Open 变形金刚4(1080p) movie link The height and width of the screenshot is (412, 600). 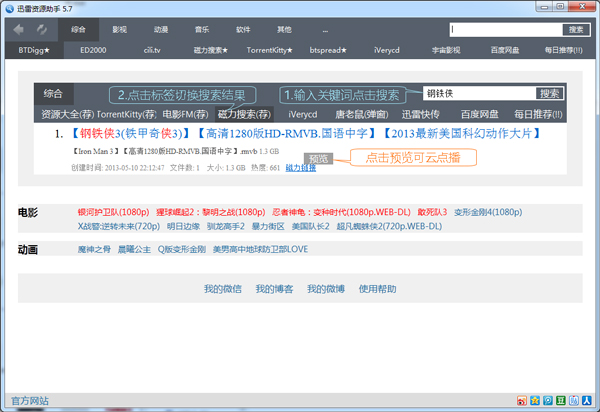488,212
